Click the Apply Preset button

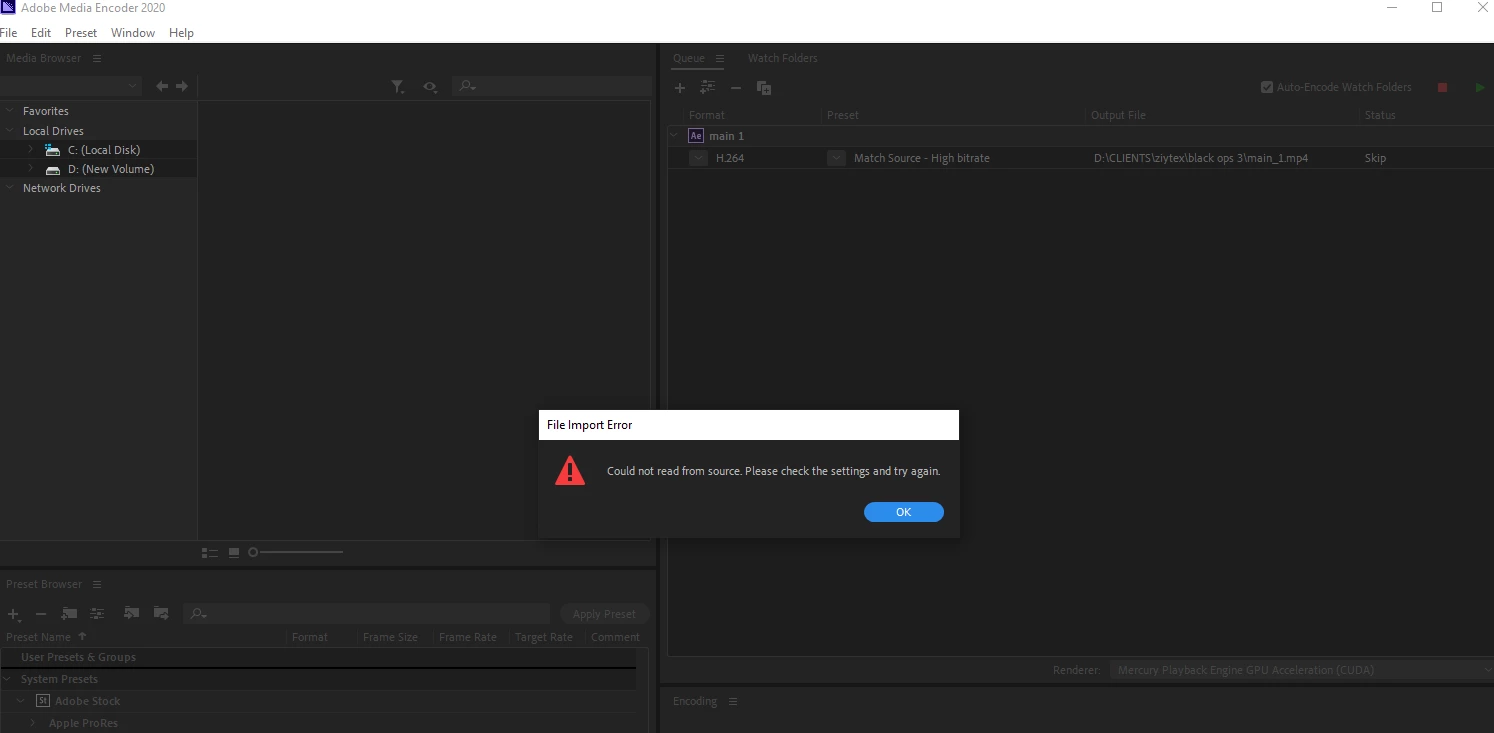605,614
